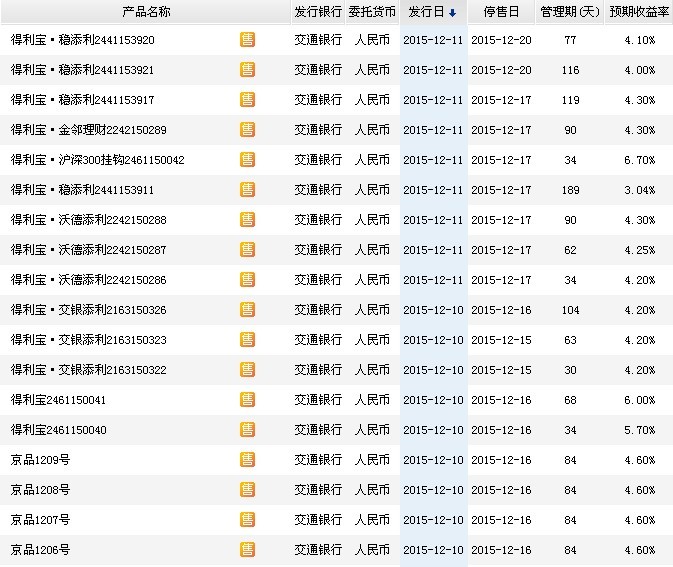Click management period value 63

570,340
